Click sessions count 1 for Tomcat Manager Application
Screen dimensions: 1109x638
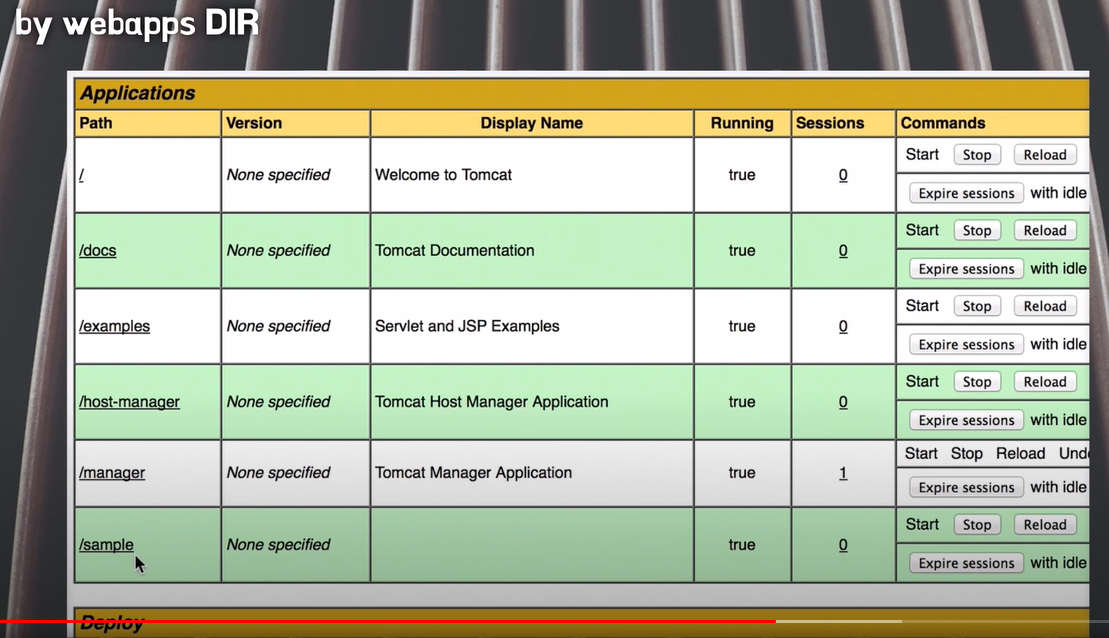click(843, 472)
